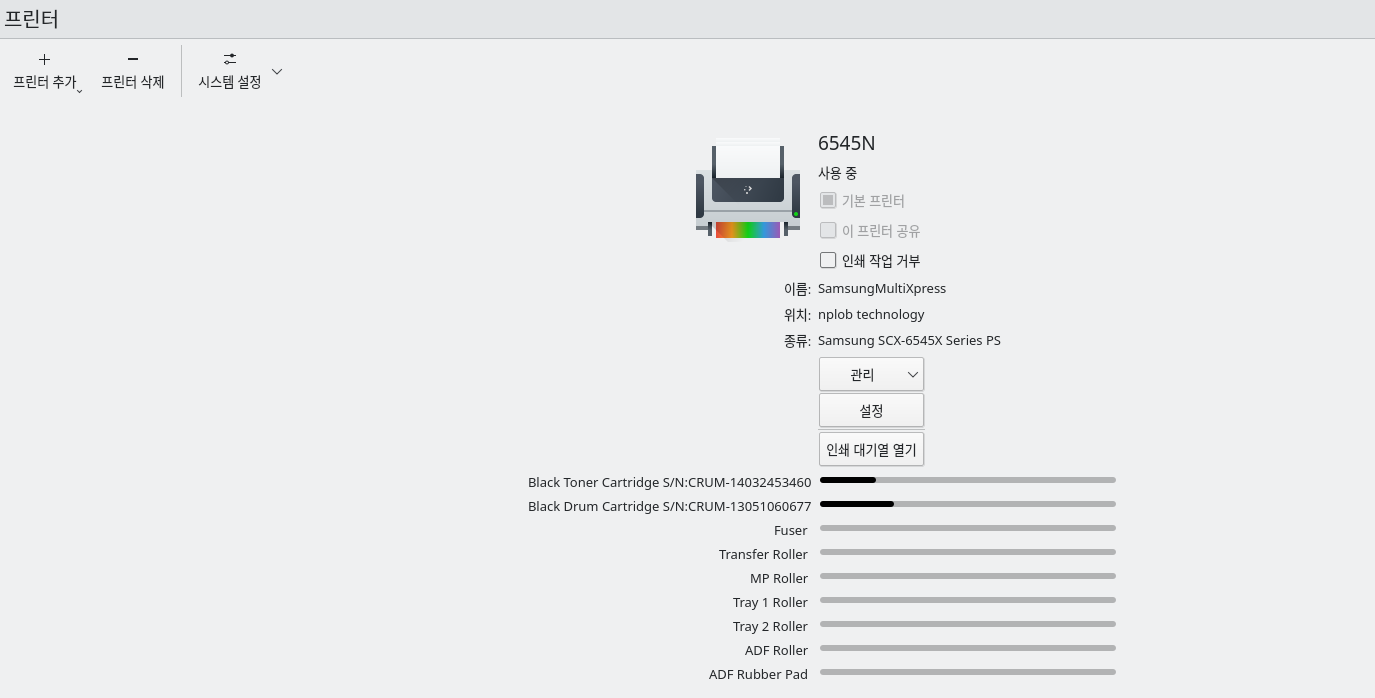Click the Tray 2 Roller label

770,626
